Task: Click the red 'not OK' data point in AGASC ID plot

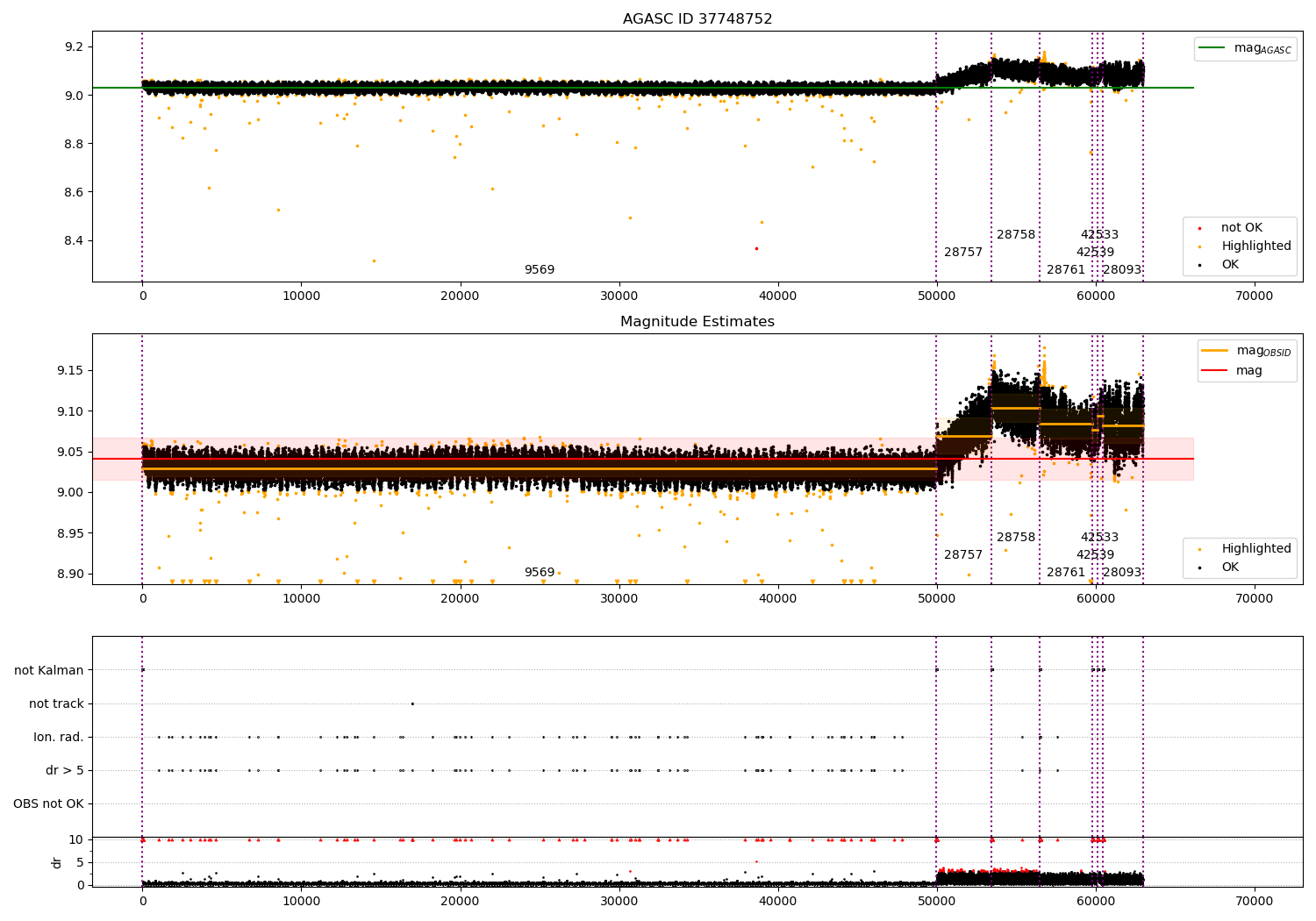Action: 756,248
